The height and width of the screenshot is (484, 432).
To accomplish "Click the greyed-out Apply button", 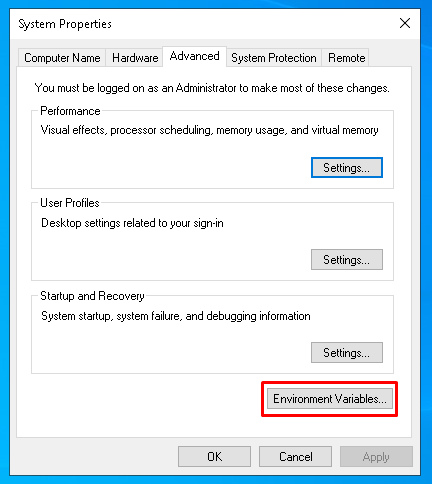I will coord(376,457).
